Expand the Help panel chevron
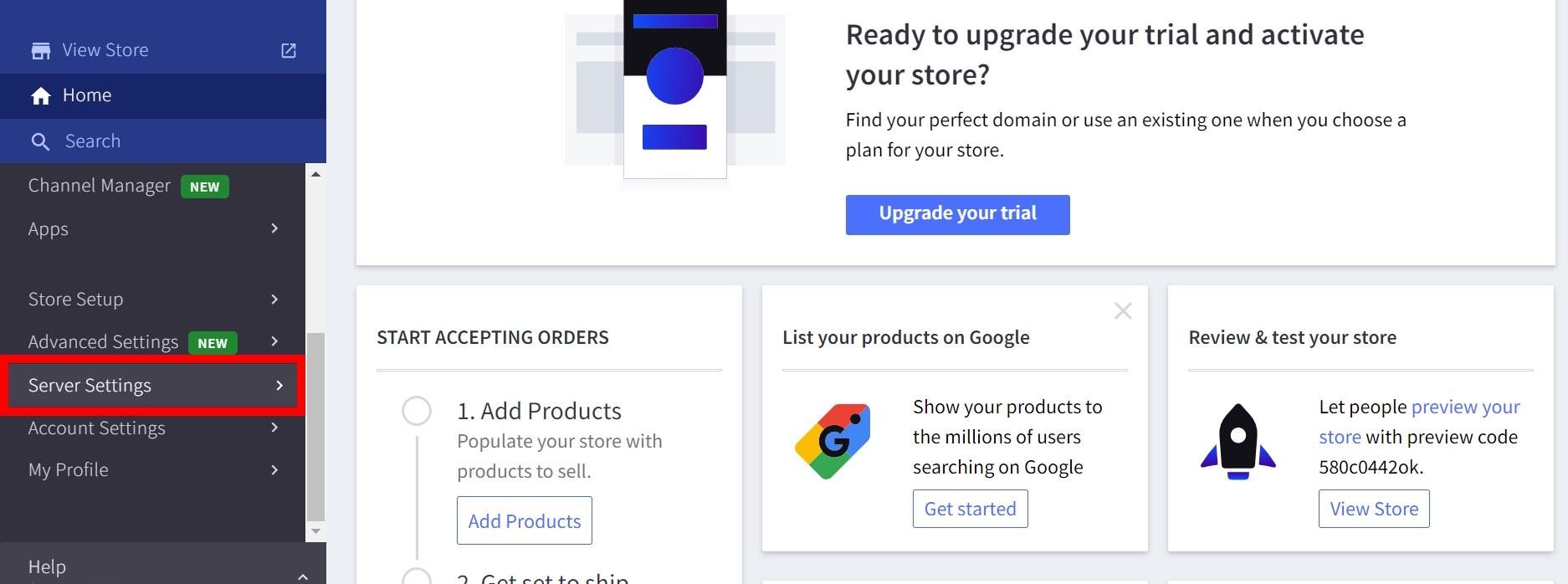Viewport: 1568px width, 584px height. 303,576
